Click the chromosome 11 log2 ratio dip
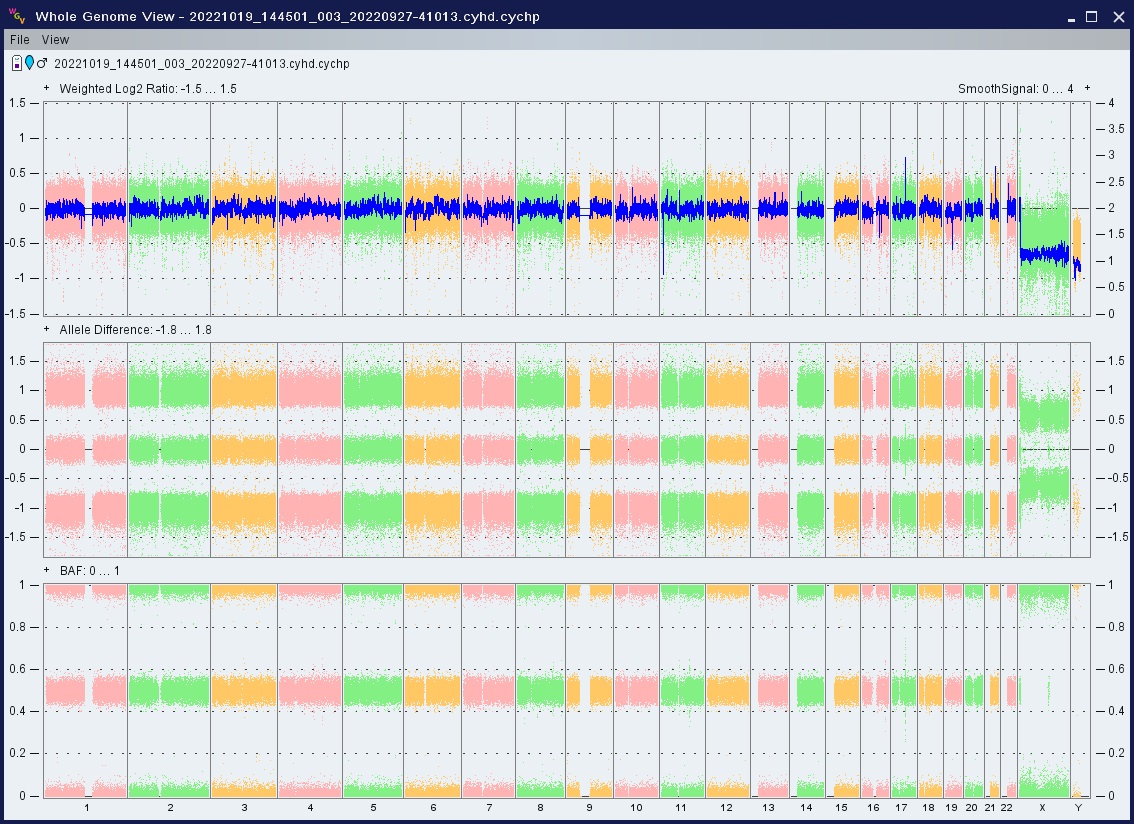Viewport: 1134px width, 824px height. (662, 255)
